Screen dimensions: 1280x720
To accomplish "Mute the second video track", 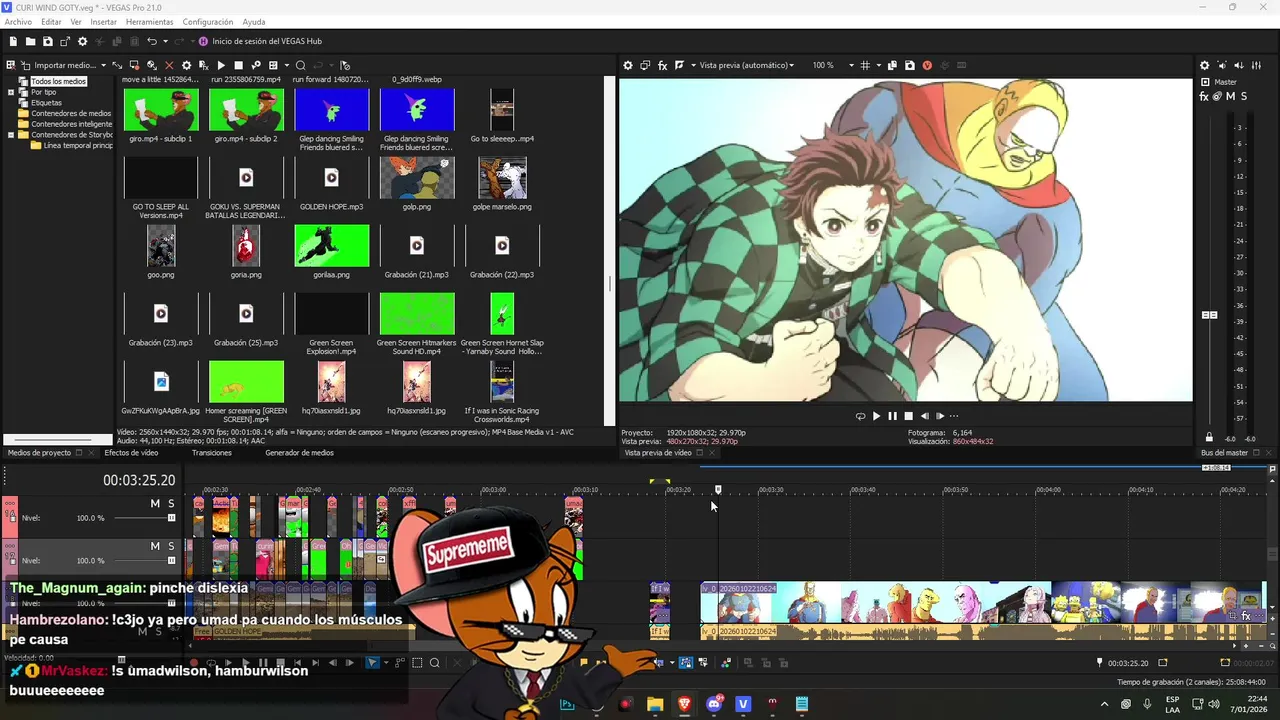I will [x=155, y=546].
